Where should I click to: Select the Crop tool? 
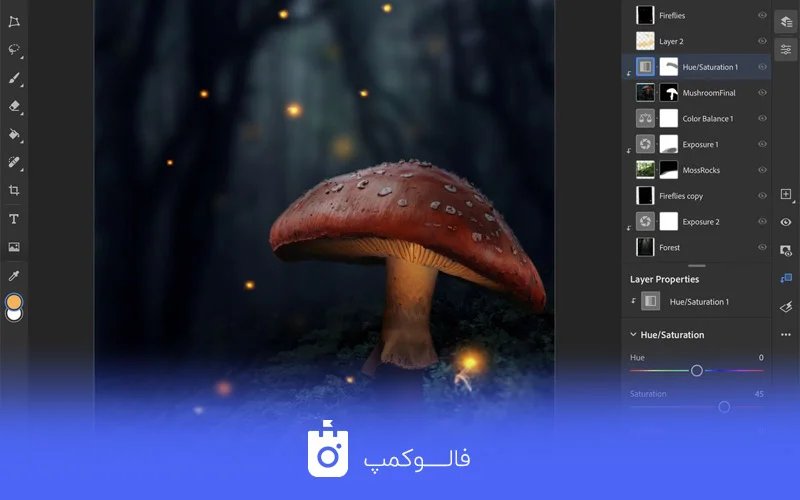point(14,190)
